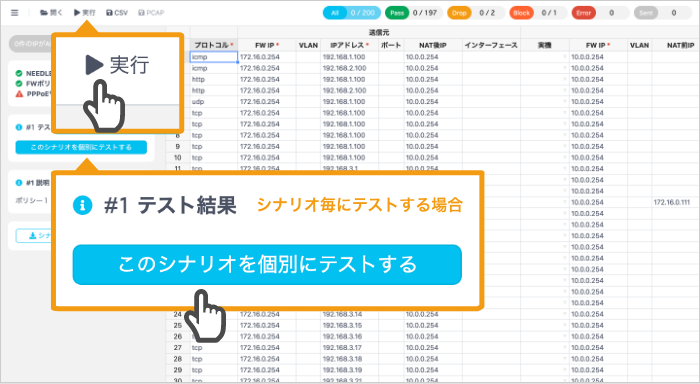The image size is (700, 384).
Task: Open the hamburger menu in the toolbar
Action: [x=15, y=13]
